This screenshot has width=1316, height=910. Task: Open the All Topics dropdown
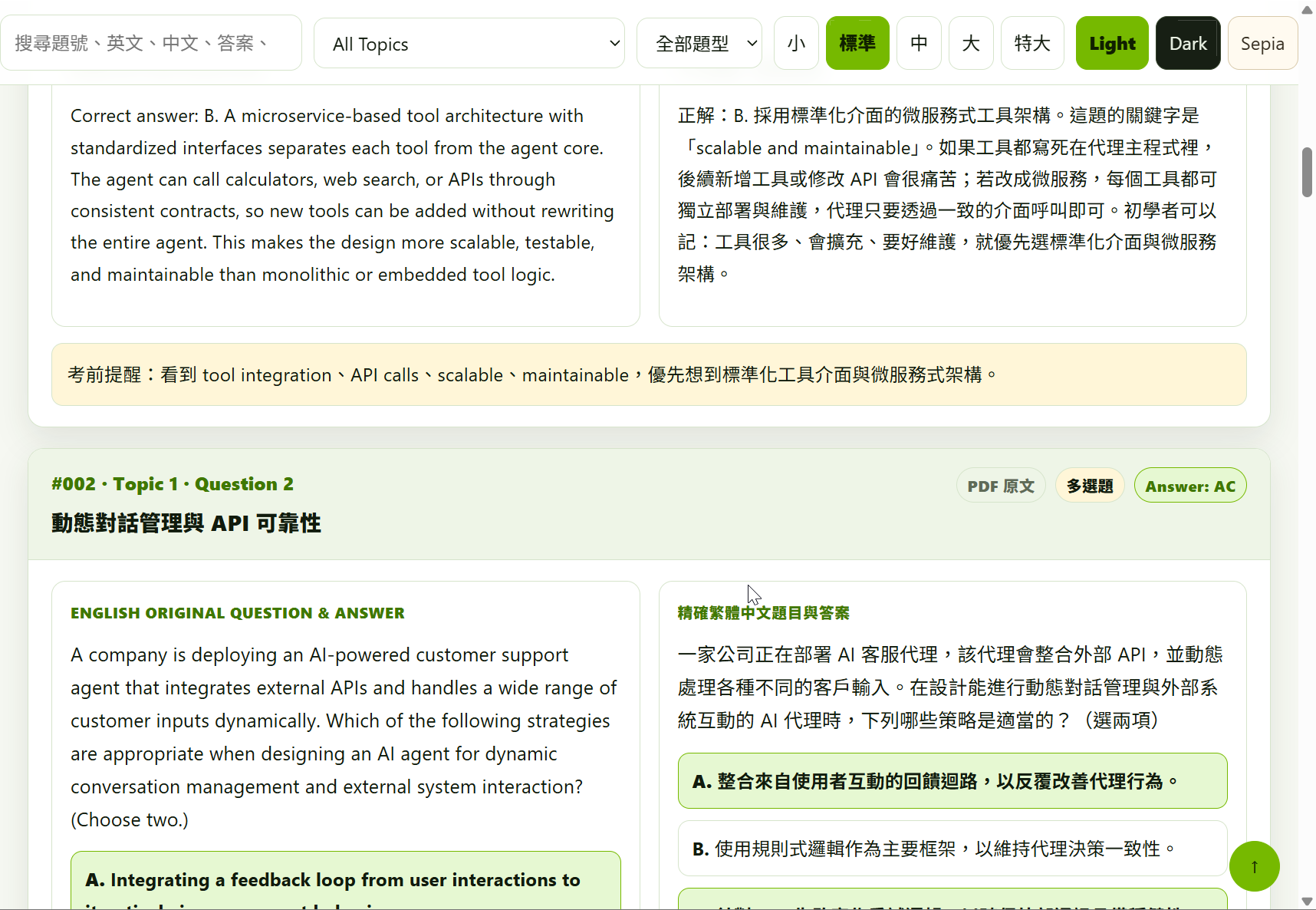click(x=469, y=44)
